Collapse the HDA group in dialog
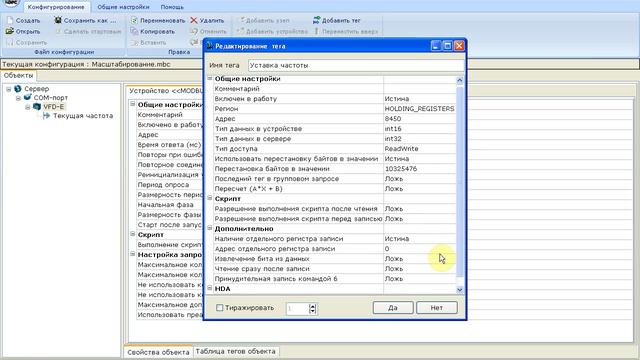Viewport: 640px width, 360px height. (x=210, y=288)
